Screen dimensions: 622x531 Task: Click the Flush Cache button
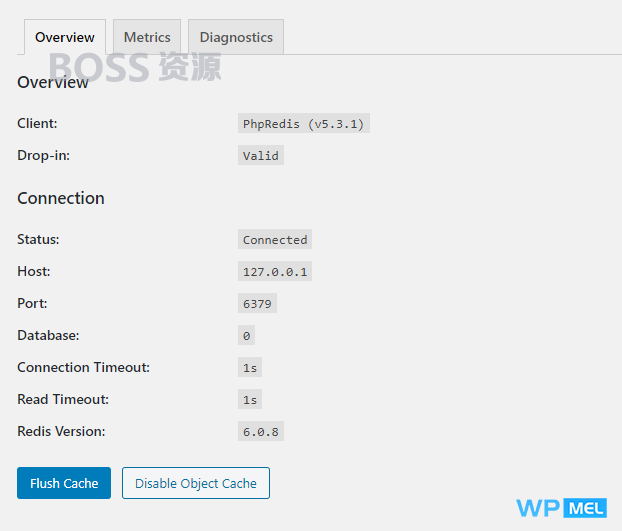[x=64, y=483]
